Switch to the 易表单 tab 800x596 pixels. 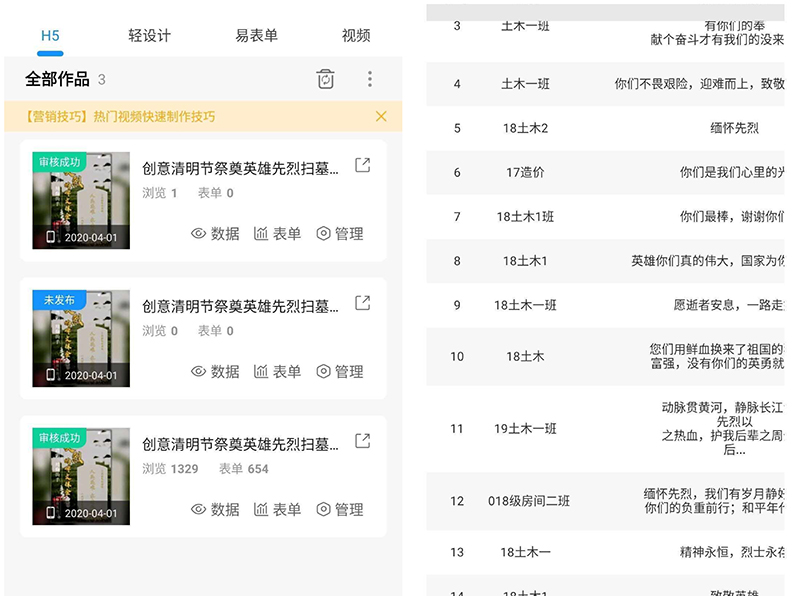(256, 35)
